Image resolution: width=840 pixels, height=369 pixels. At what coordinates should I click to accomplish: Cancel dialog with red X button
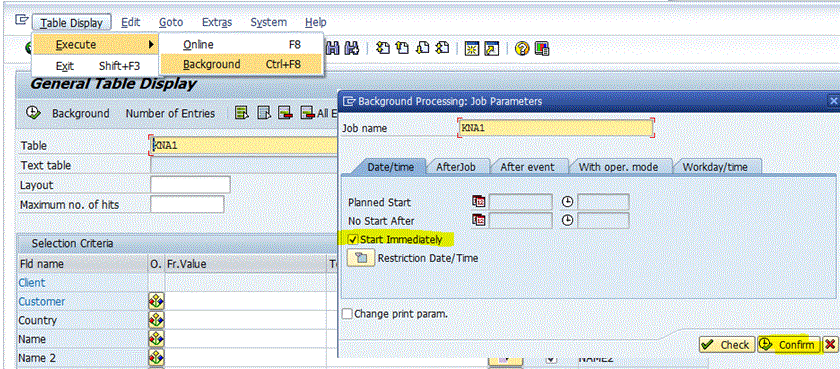(x=830, y=345)
